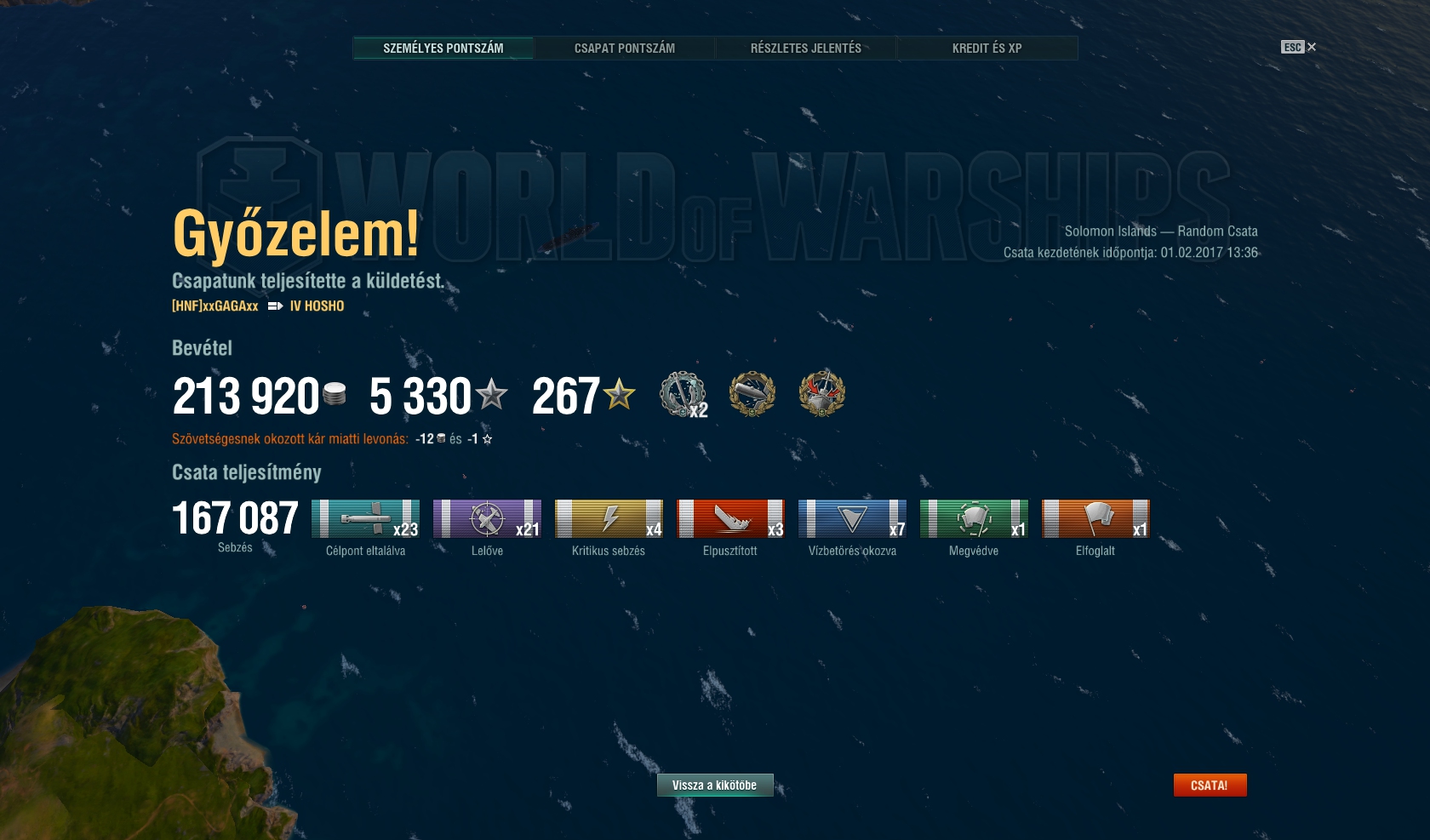This screenshot has height=840, width=1430.
Task: Click the Elfoglalt x1 capture ribbon
Action: coord(1095,519)
